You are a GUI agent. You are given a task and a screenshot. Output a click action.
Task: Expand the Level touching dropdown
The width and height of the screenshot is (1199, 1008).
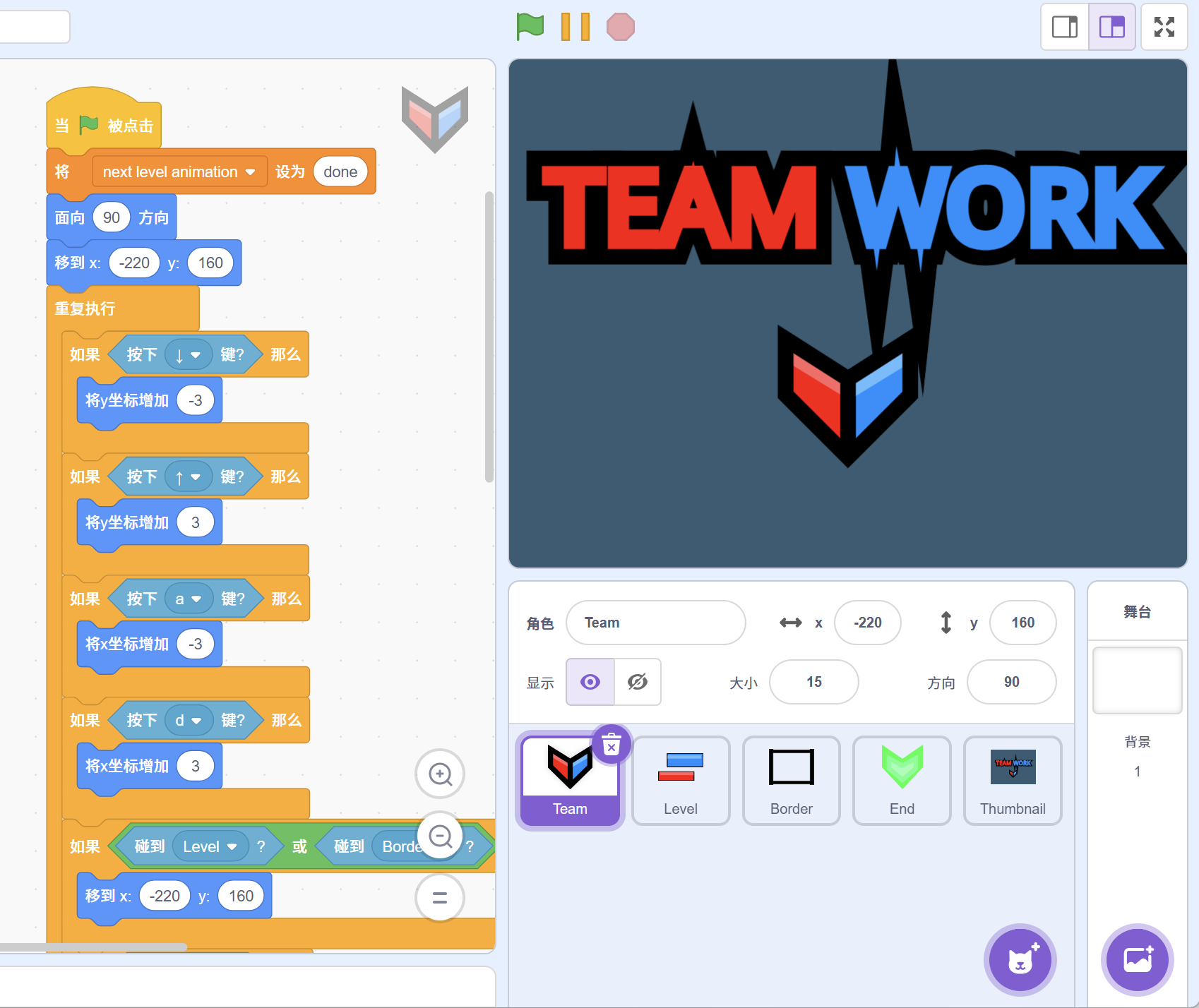tap(232, 847)
